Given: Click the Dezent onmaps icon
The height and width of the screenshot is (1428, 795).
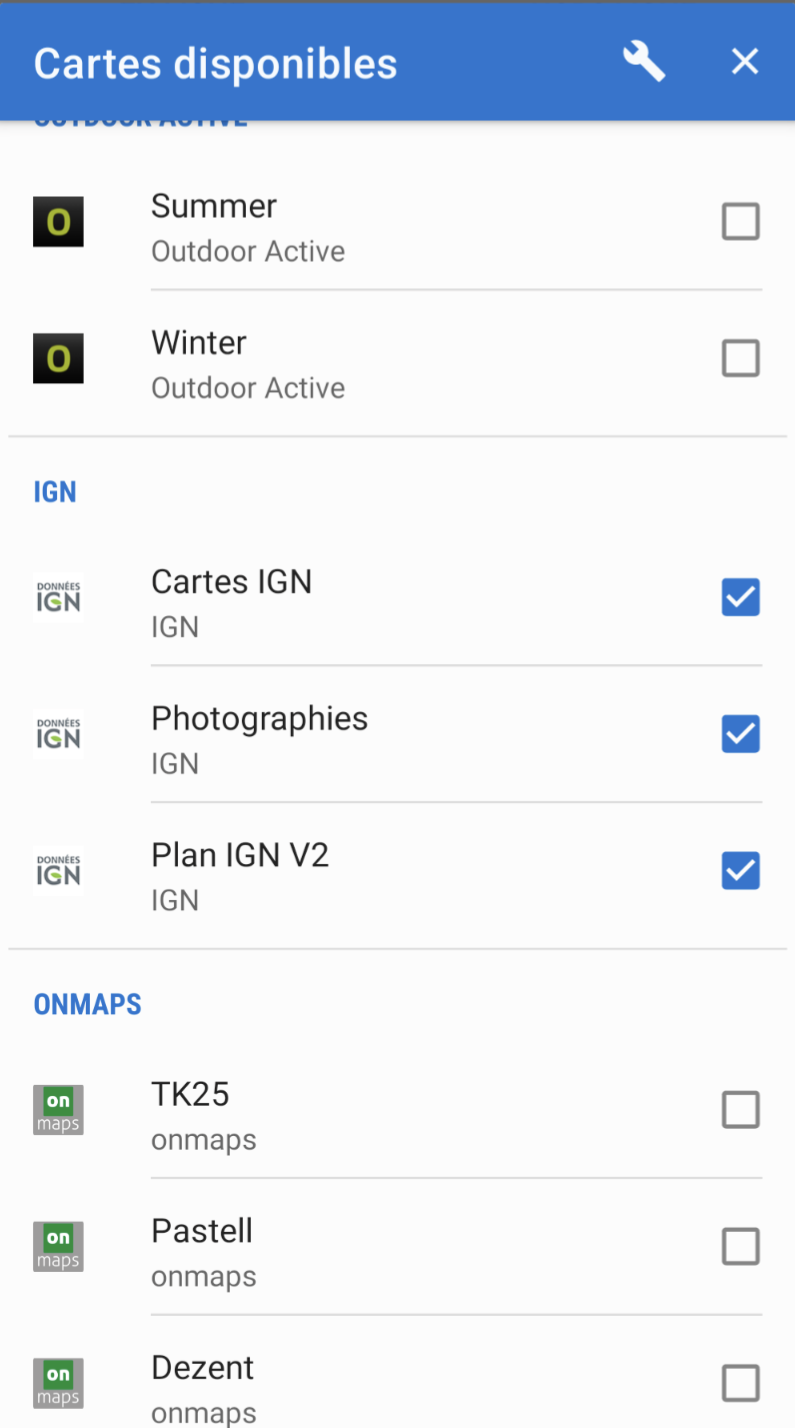Looking at the screenshot, I should tap(58, 1384).
